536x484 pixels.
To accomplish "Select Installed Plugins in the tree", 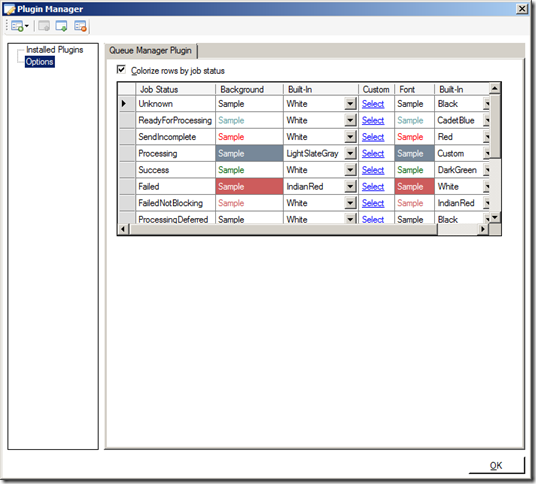I will [x=54, y=50].
